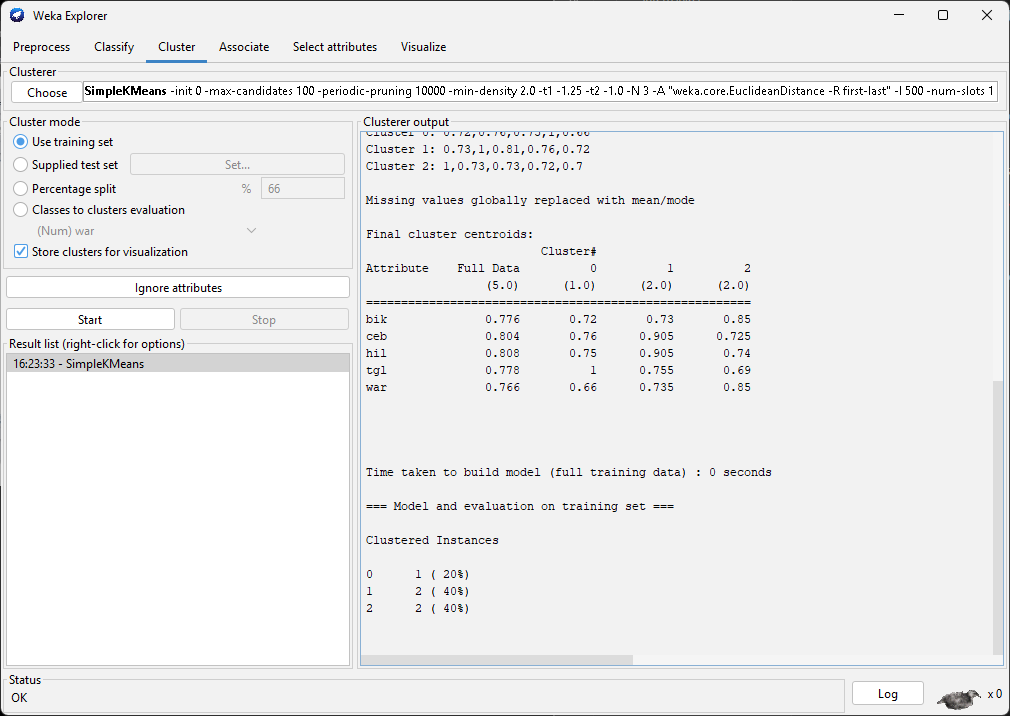
Task: Click the Ignore attributes button
Action: click(x=178, y=287)
